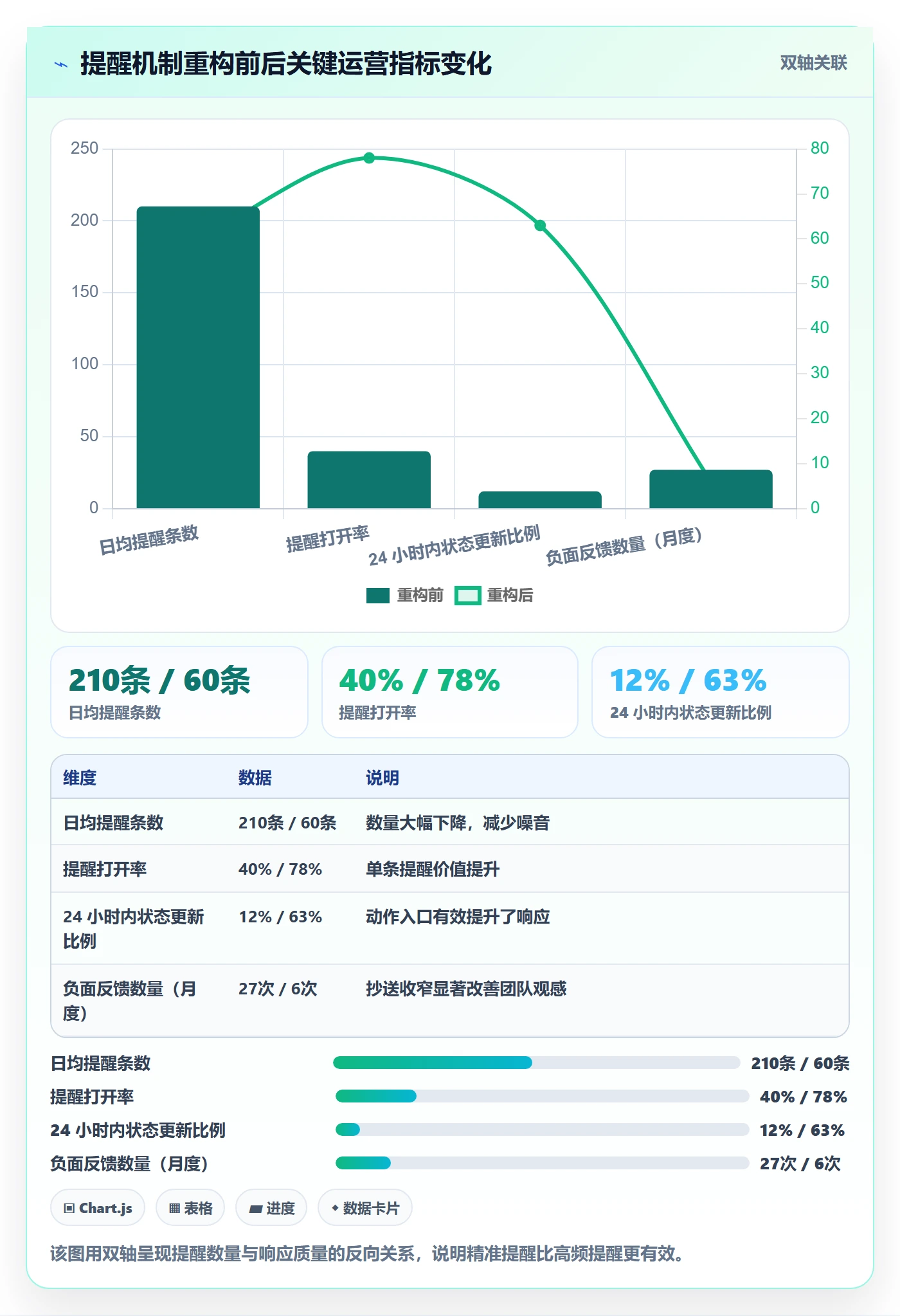This screenshot has height=1316, width=900.
Task: Click the lightning icon beside the title
Action: [x=61, y=64]
